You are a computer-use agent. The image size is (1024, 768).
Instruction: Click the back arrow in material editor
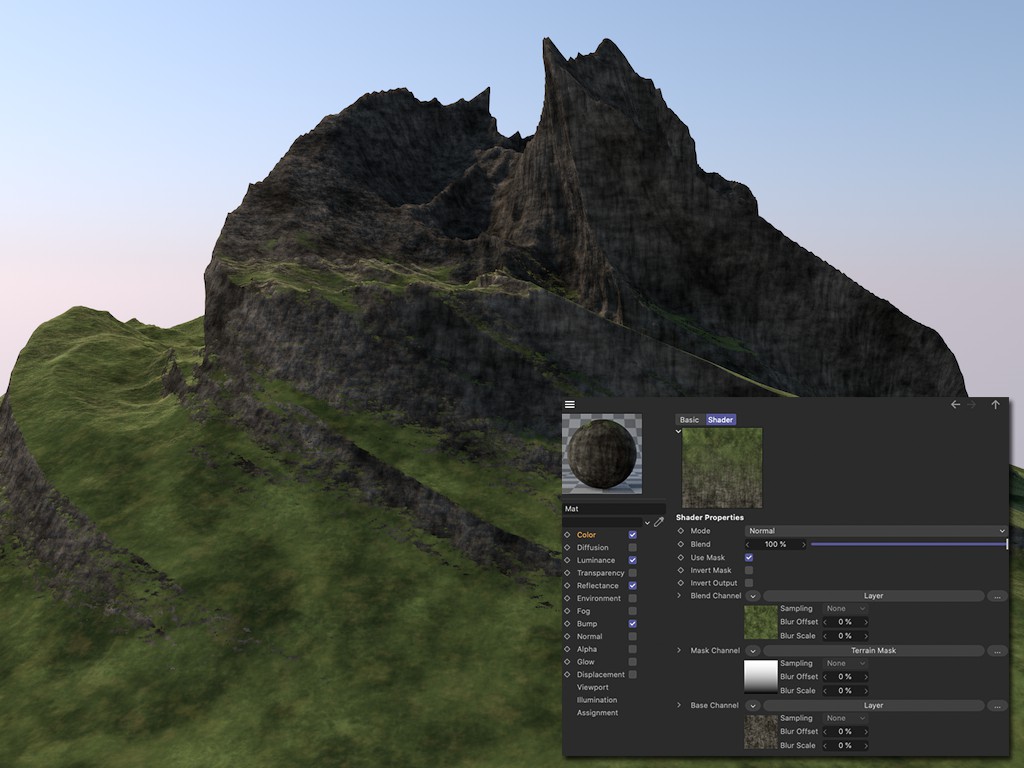coord(955,405)
